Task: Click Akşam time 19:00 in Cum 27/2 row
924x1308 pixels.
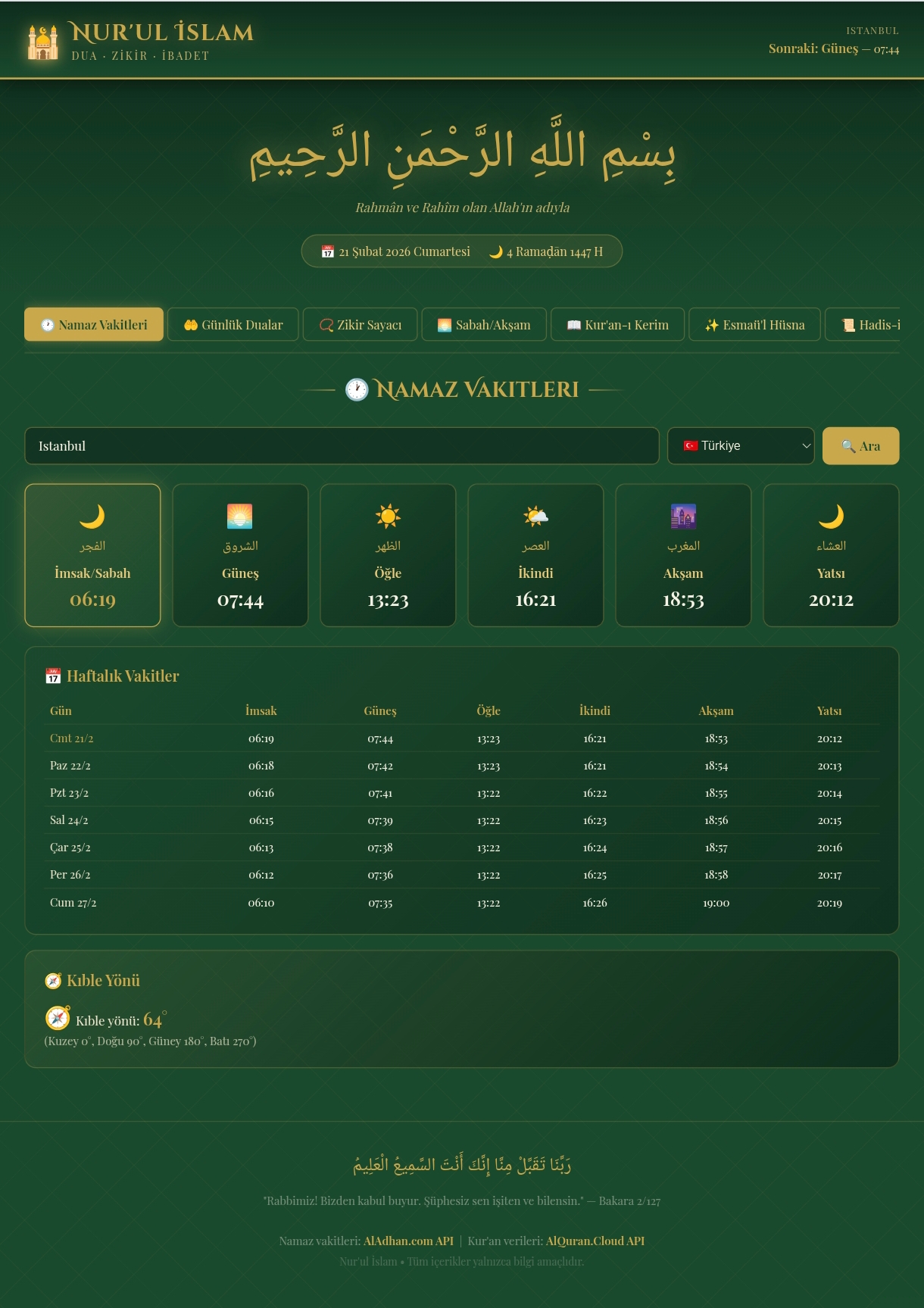Action: tap(716, 903)
